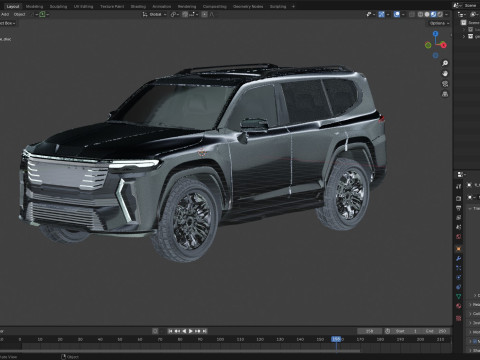This screenshot has width=480, height=360.
Task: Open the Output properties tab
Action: 459,208
